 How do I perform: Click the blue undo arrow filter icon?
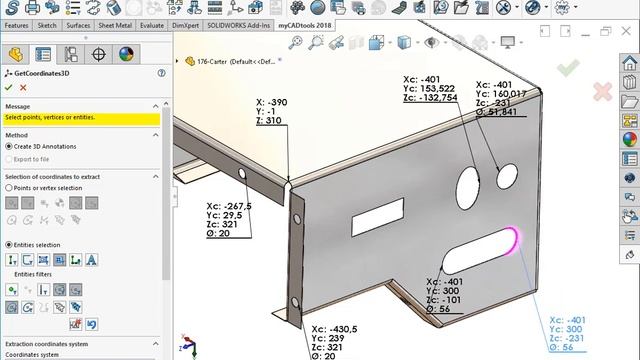(91, 324)
